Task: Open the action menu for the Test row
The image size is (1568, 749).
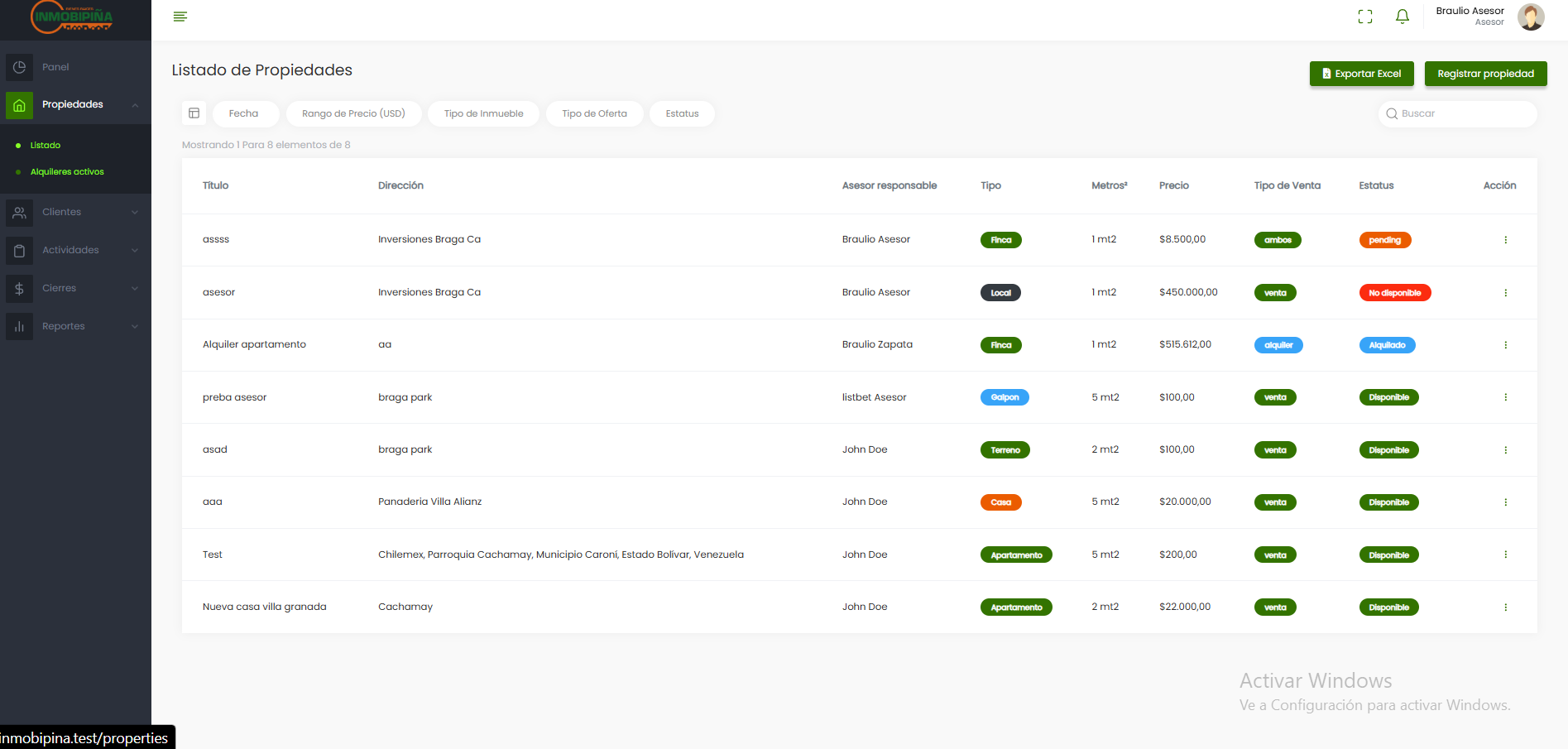Action: tap(1505, 555)
